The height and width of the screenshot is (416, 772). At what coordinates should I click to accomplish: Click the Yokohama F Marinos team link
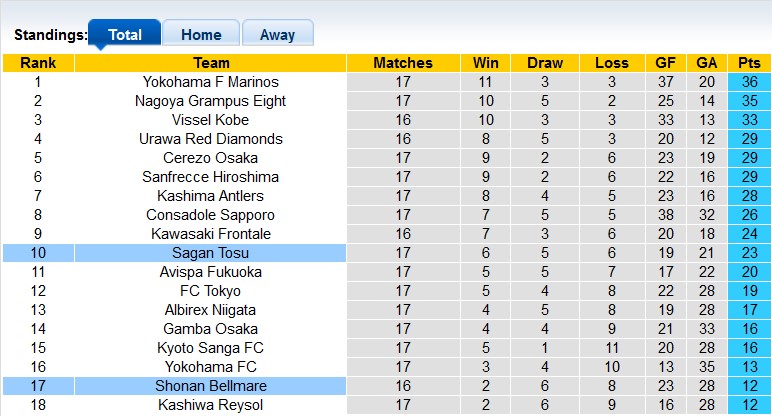pyautogui.click(x=211, y=82)
